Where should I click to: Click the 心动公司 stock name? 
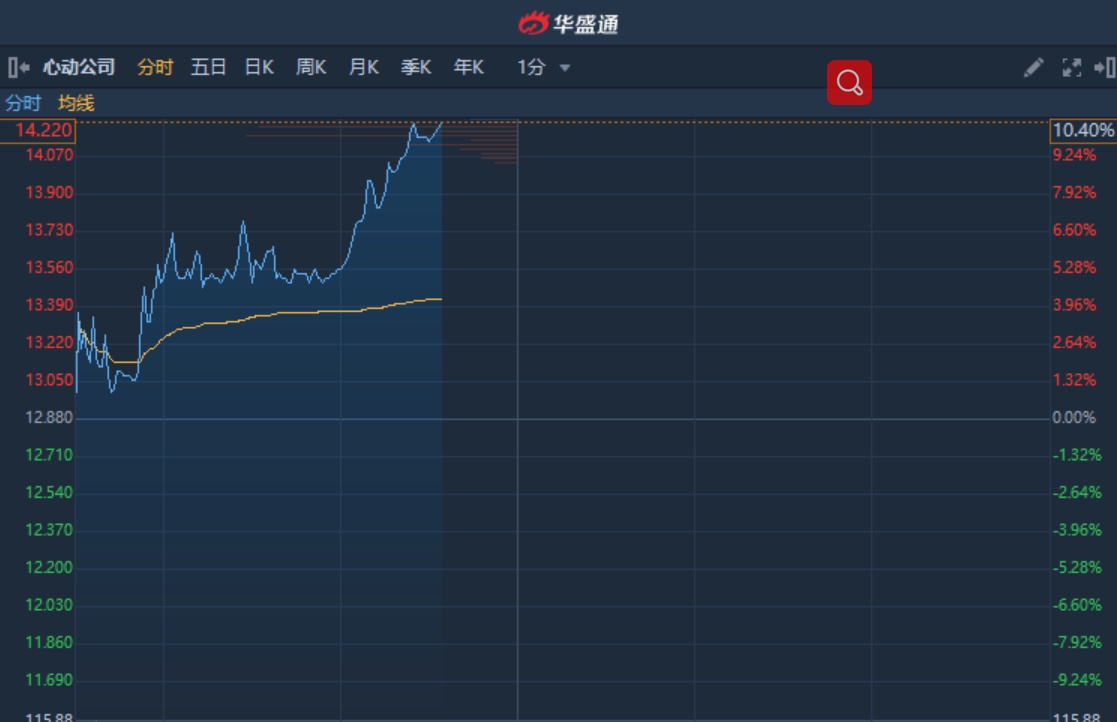79,68
